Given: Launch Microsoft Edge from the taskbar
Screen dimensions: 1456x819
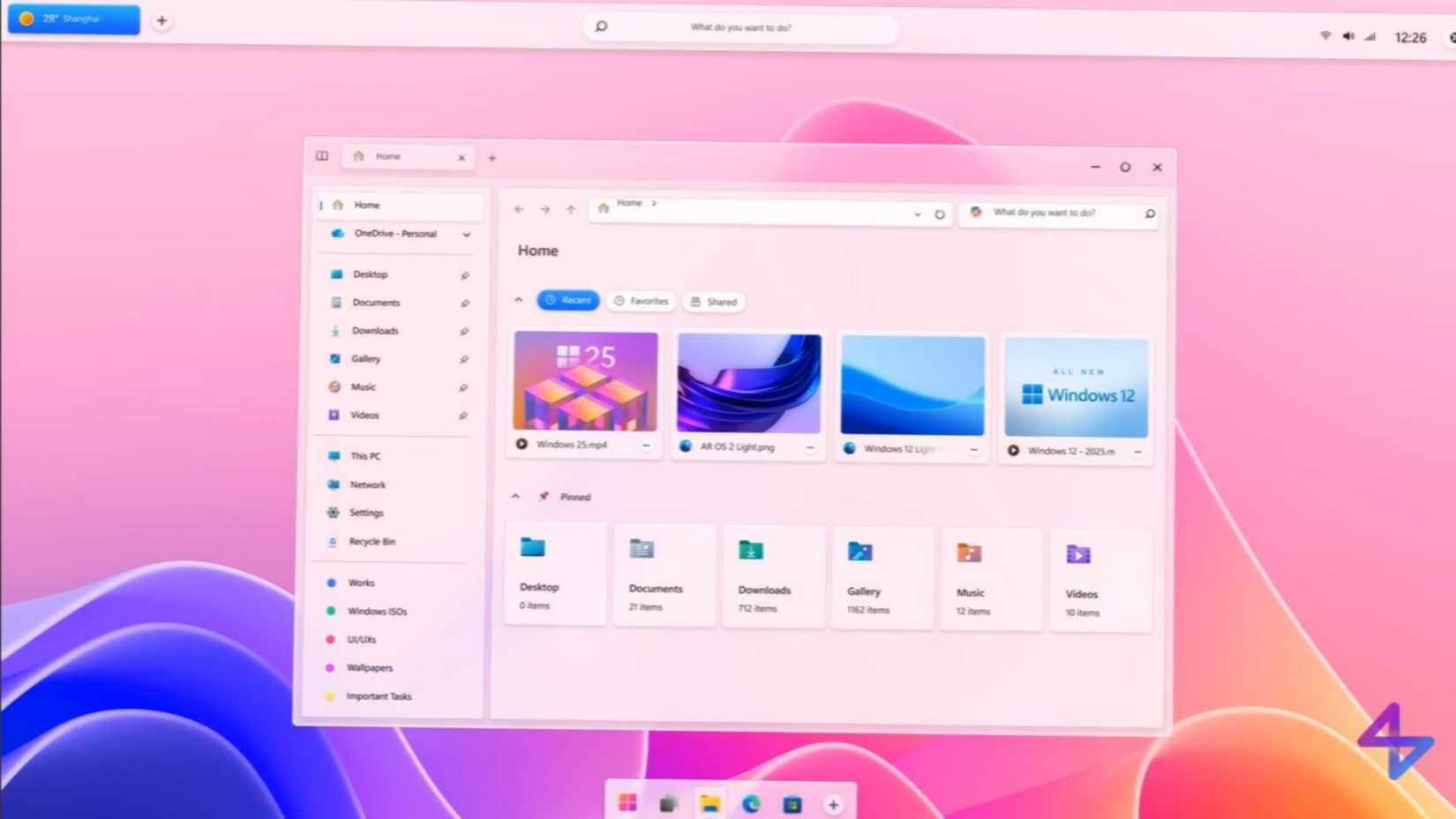Looking at the screenshot, I should tap(751, 804).
